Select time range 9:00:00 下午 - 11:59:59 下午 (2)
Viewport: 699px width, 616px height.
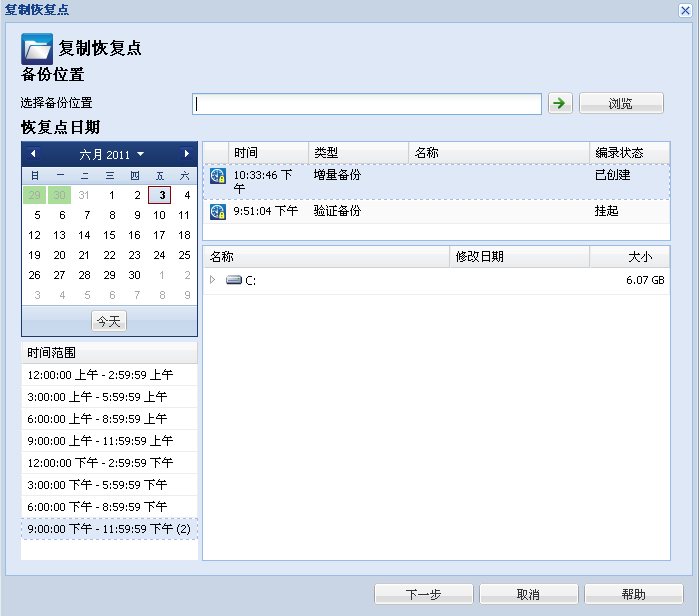pos(109,529)
